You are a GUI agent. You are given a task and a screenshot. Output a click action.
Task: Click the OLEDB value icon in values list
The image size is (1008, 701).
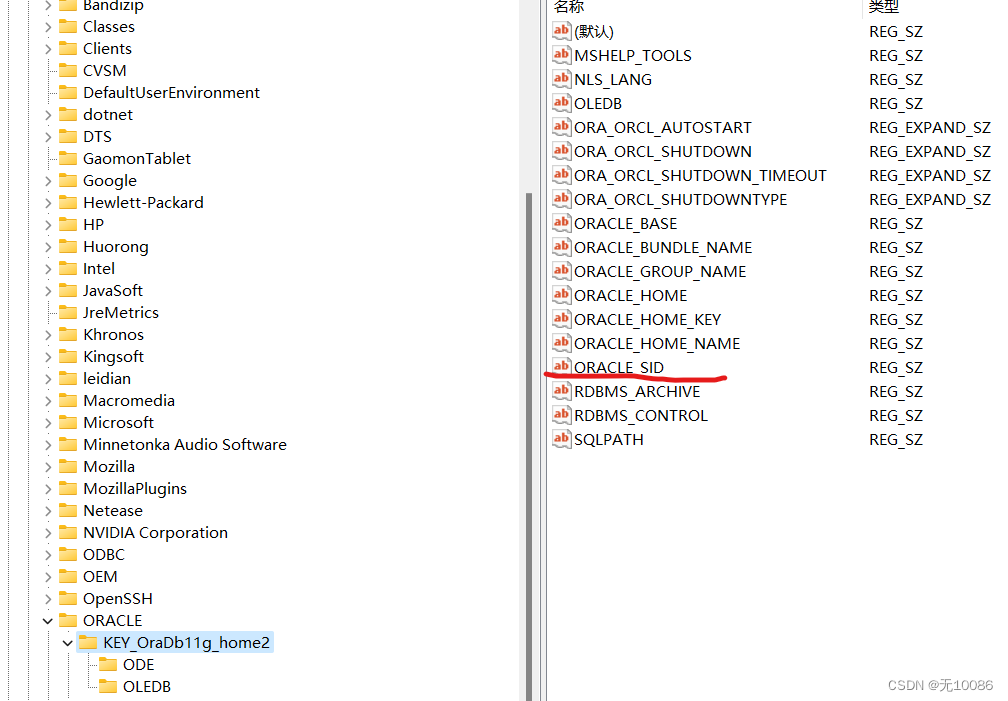pyautogui.click(x=561, y=102)
